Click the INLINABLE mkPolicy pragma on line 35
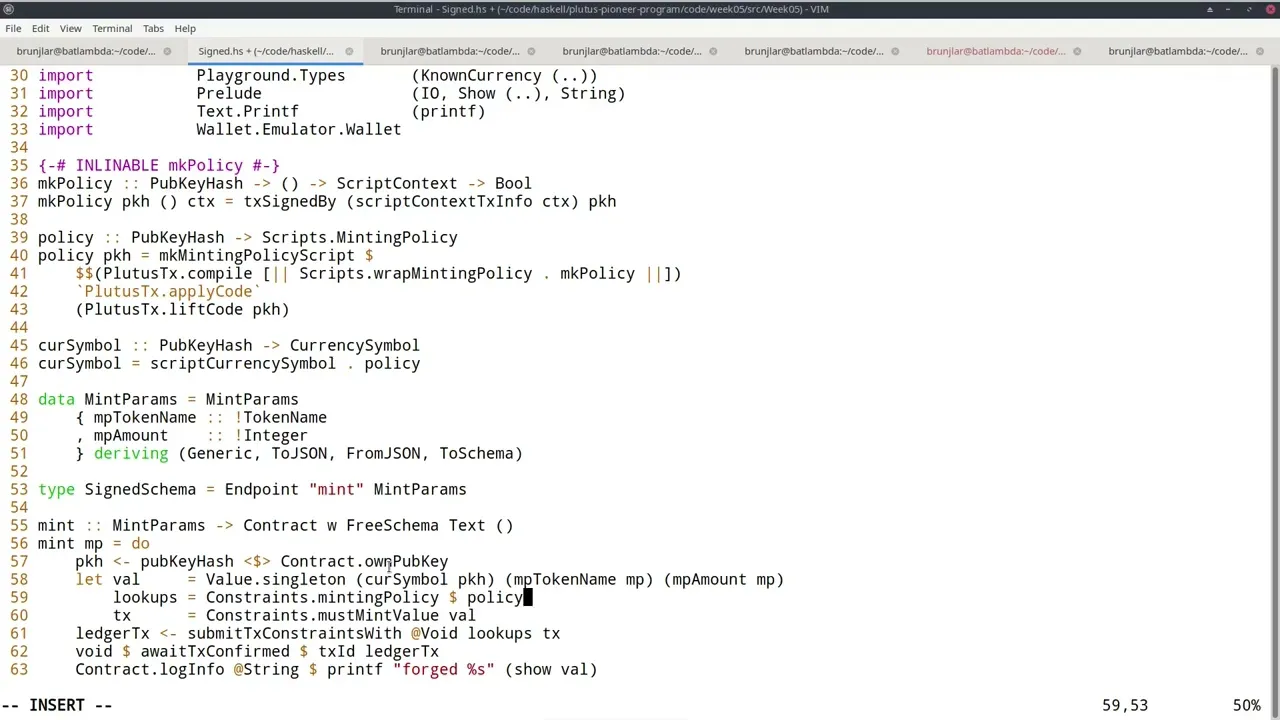1280x720 pixels. (x=159, y=165)
